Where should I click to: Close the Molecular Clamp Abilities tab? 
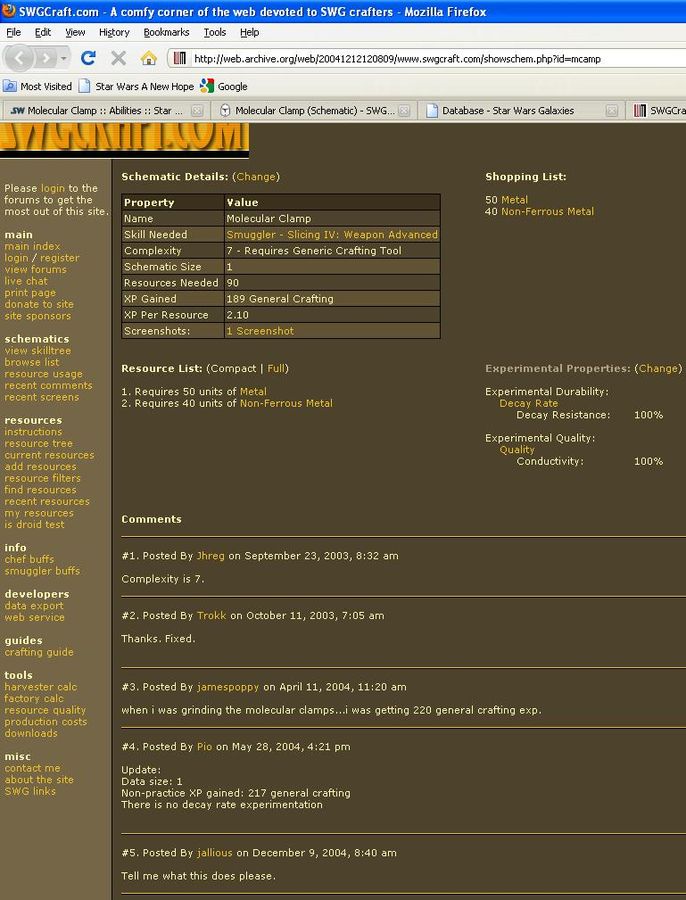(196, 111)
